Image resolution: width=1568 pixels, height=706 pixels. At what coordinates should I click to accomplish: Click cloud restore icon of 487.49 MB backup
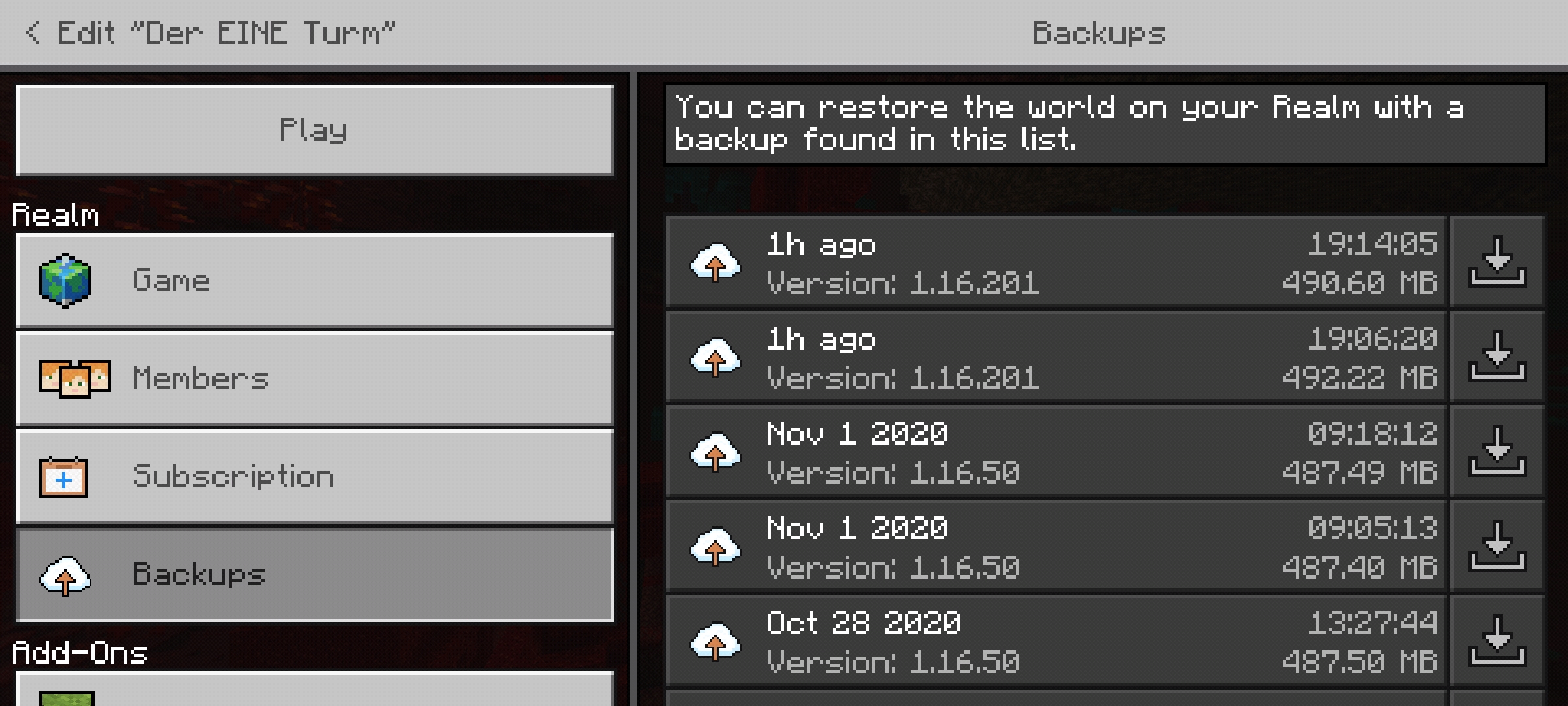(x=715, y=452)
